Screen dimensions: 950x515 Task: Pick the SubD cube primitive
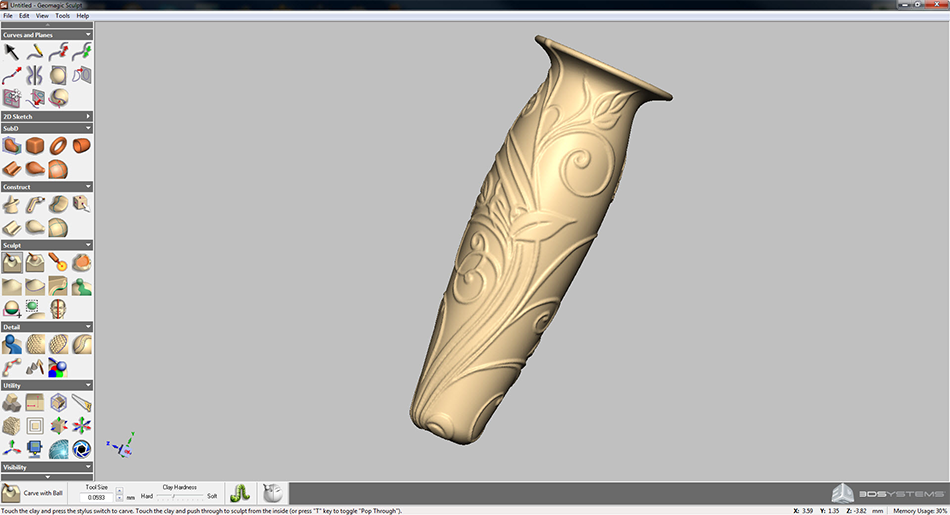coord(36,146)
